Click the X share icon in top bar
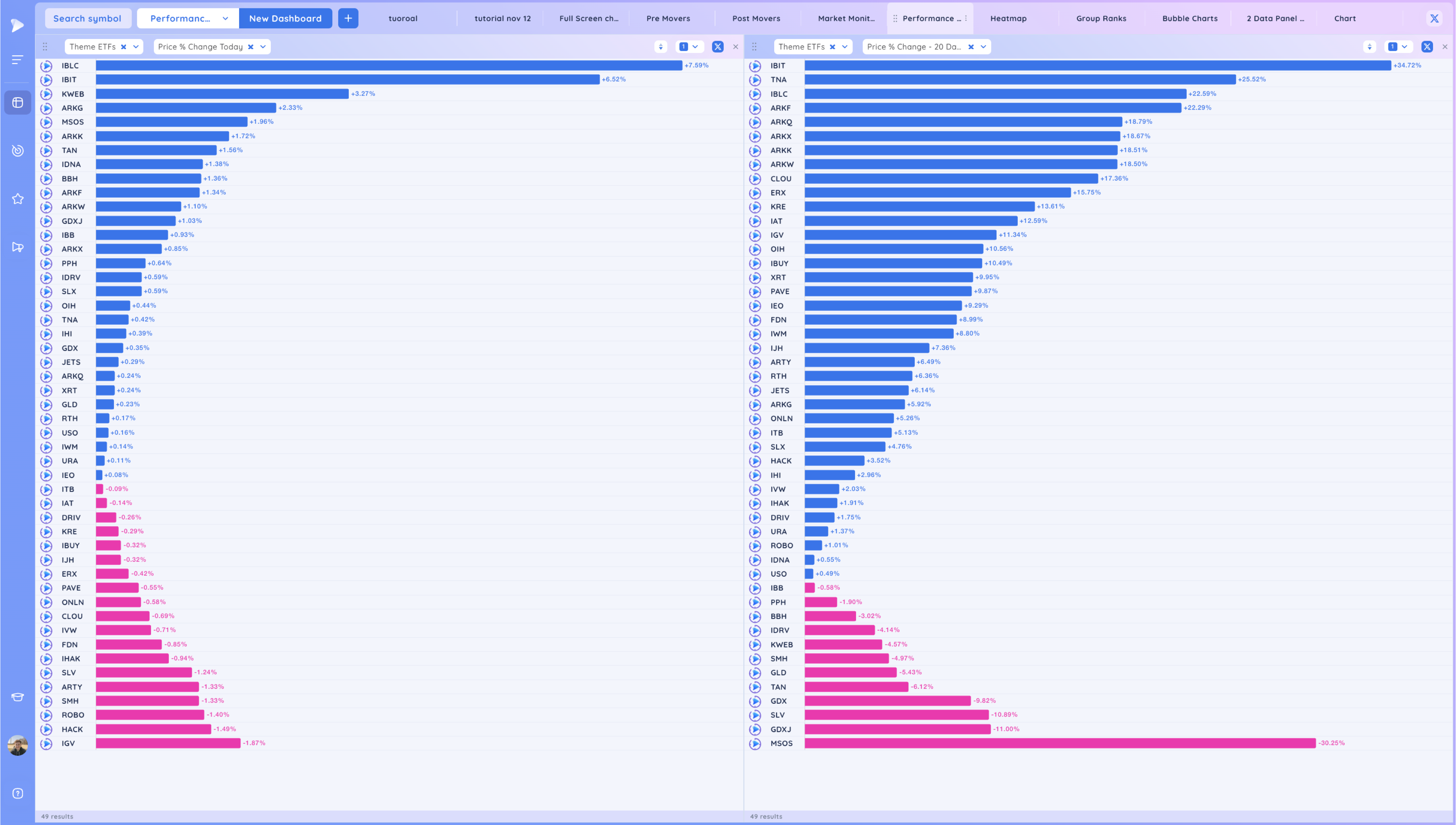The height and width of the screenshot is (825, 1456). [x=1434, y=18]
